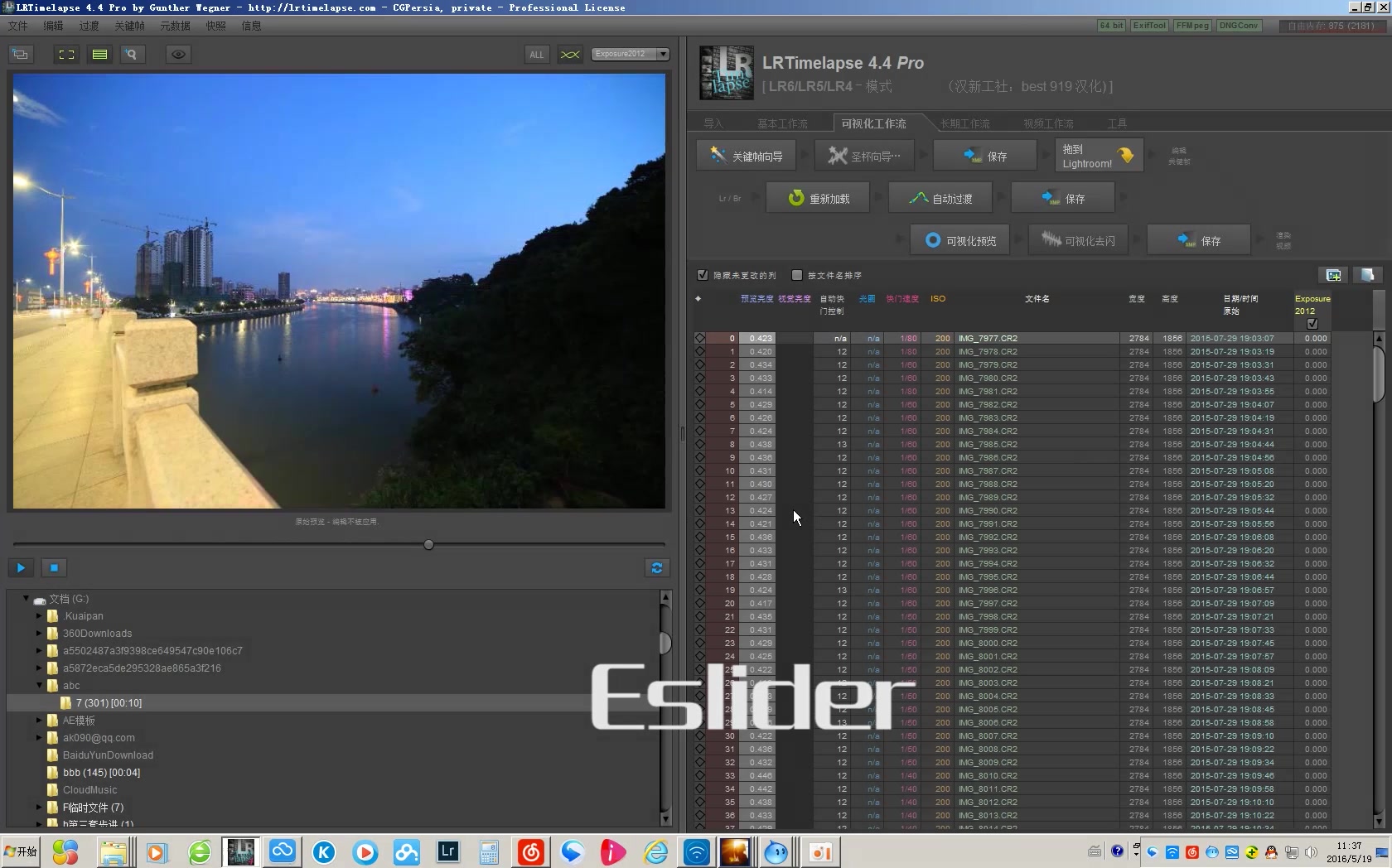Click 保存 next to 可视化去闪
The height and width of the screenshot is (868, 1392).
[1198, 240]
